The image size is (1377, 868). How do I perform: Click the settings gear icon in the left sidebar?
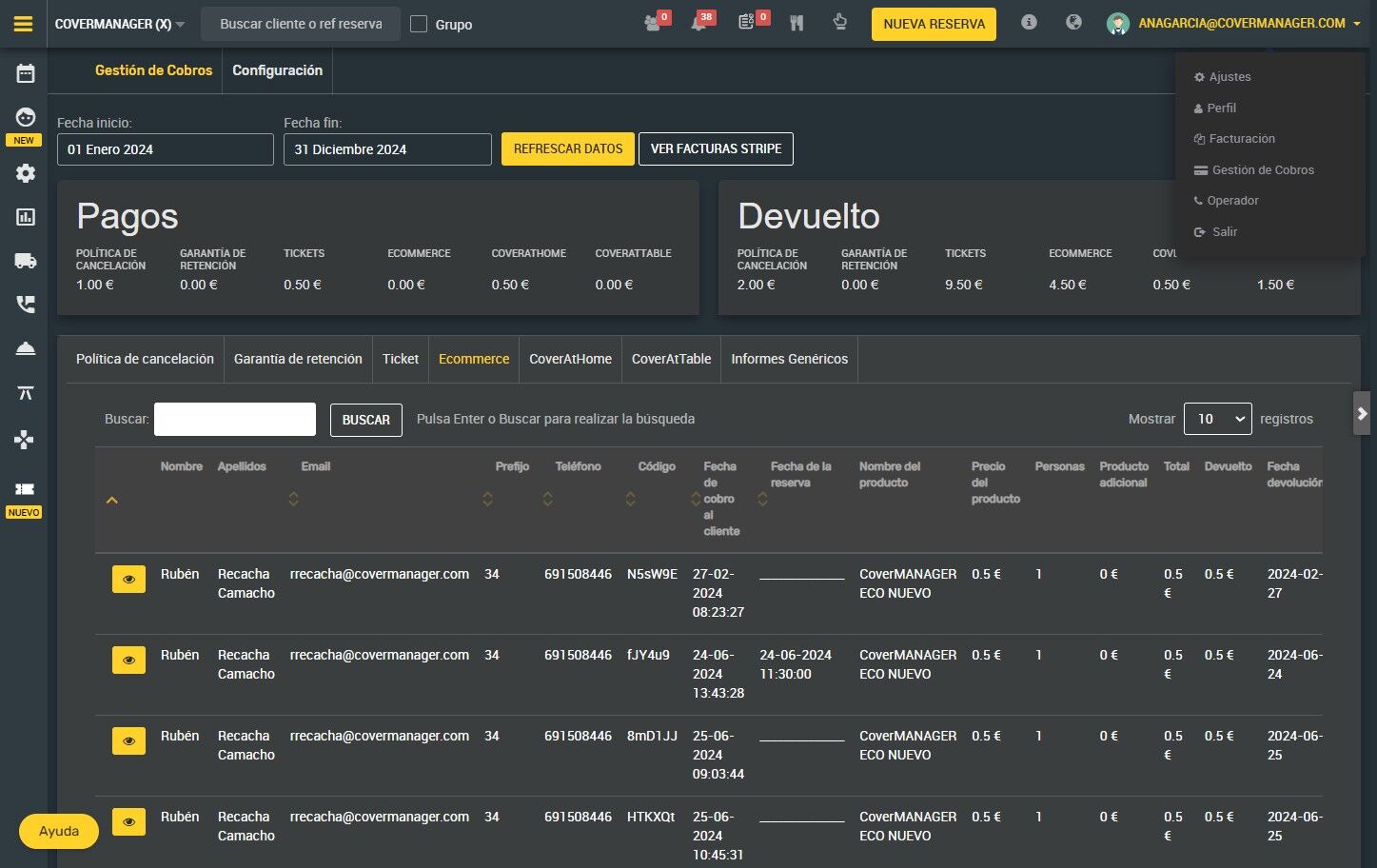point(26,173)
